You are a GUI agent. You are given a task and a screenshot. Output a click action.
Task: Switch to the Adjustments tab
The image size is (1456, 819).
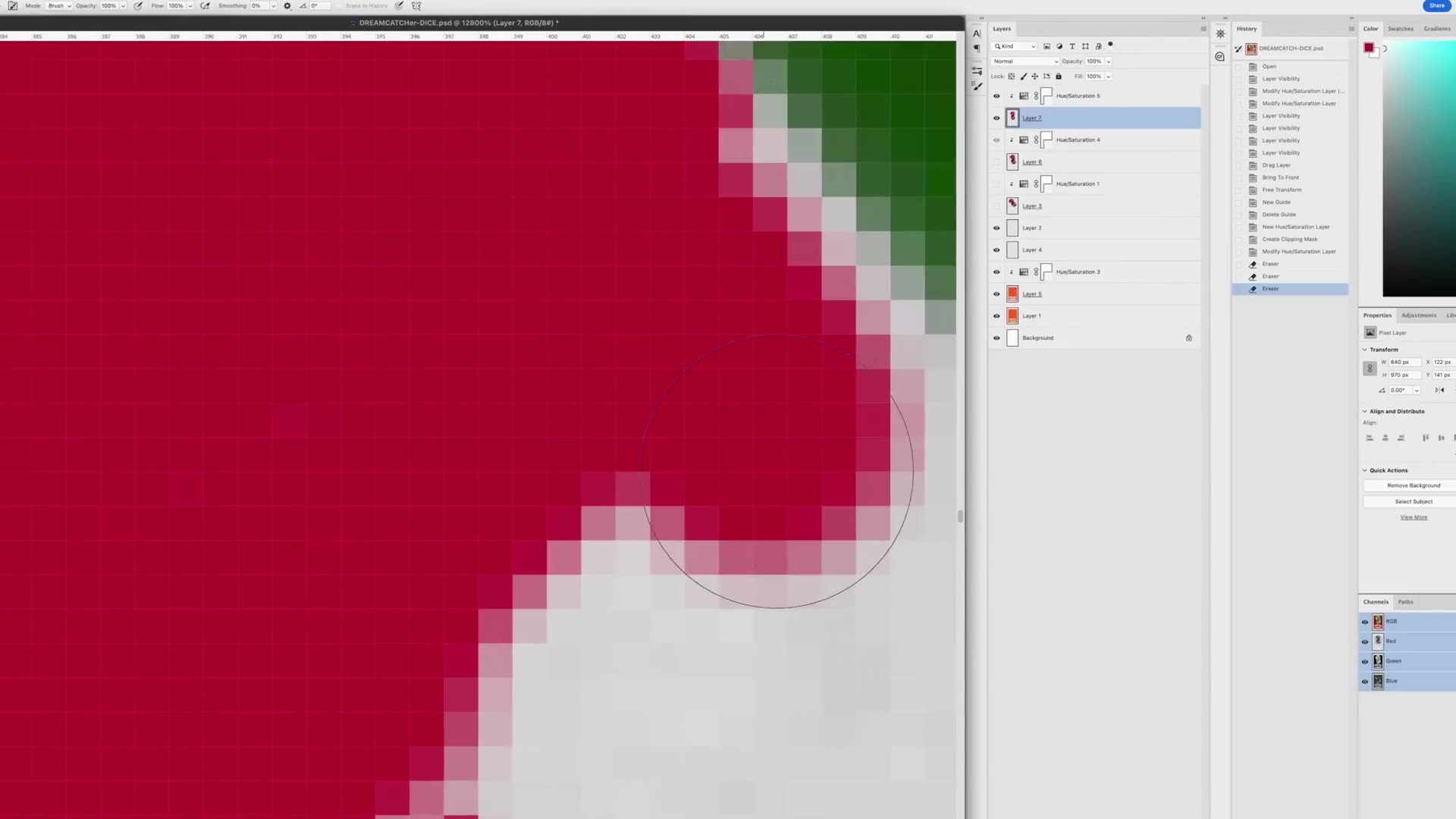coord(1419,315)
